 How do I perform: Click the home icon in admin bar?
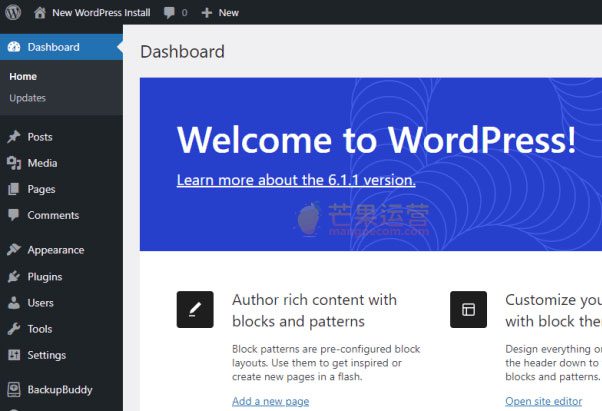point(40,13)
